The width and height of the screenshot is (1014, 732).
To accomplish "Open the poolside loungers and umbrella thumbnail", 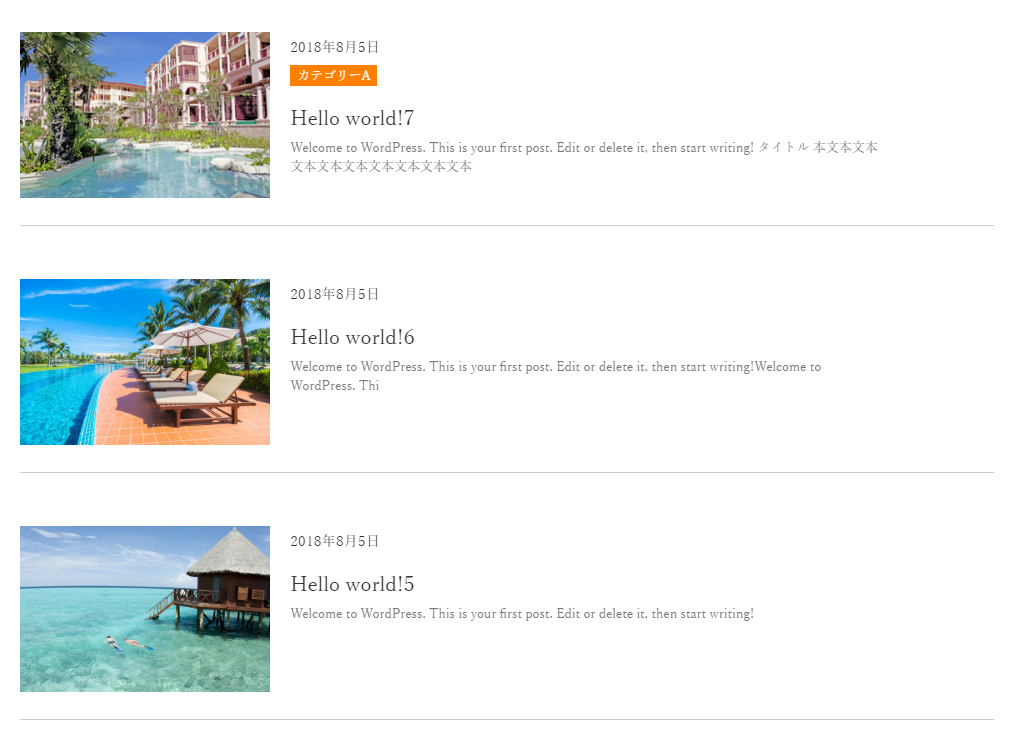I will tap(145, 362).
